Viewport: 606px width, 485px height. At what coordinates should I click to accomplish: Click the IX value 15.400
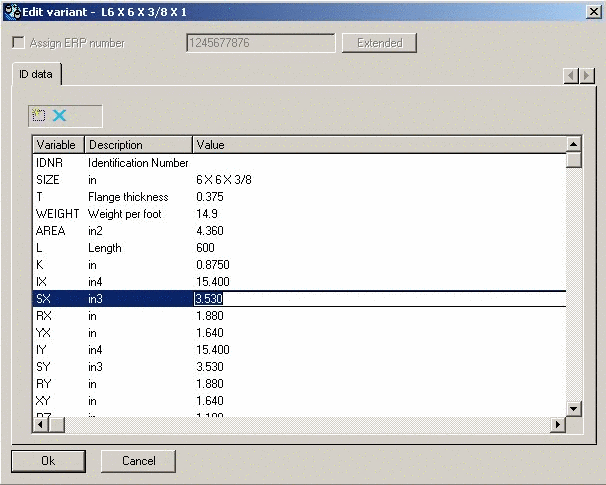click(213, 282)
